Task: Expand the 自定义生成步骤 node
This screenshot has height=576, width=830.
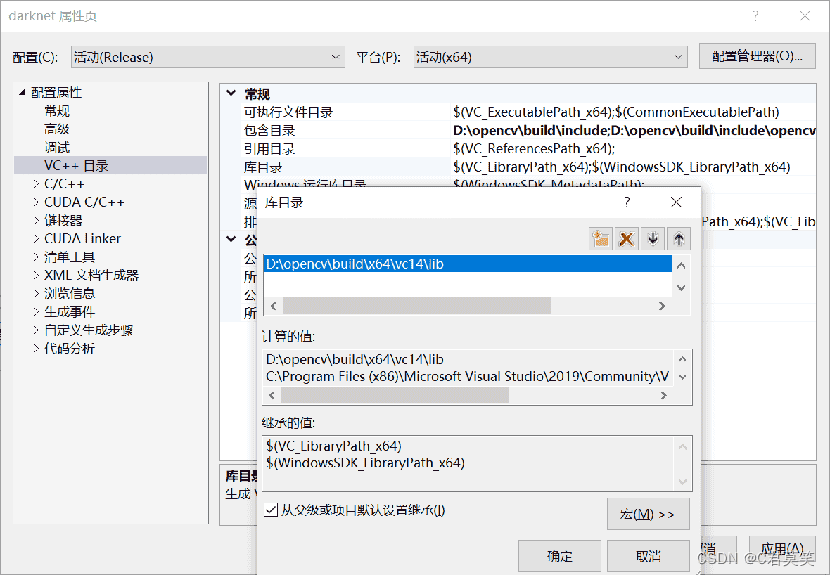Action: (35, 330)
